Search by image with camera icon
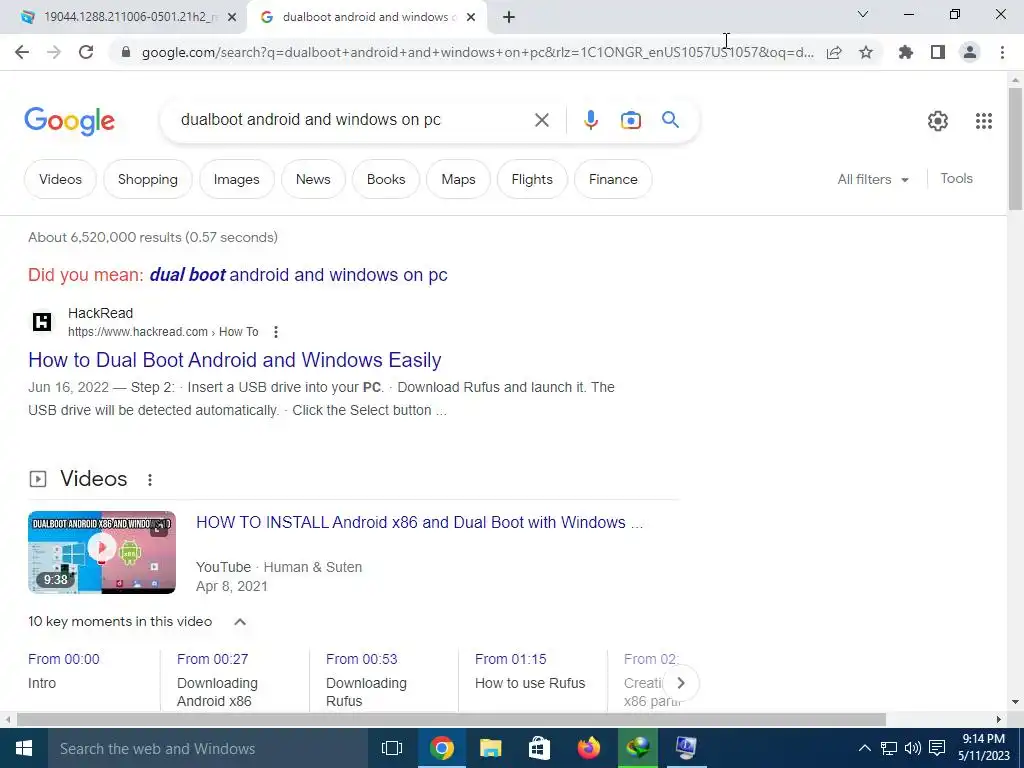 click(631, 120)
